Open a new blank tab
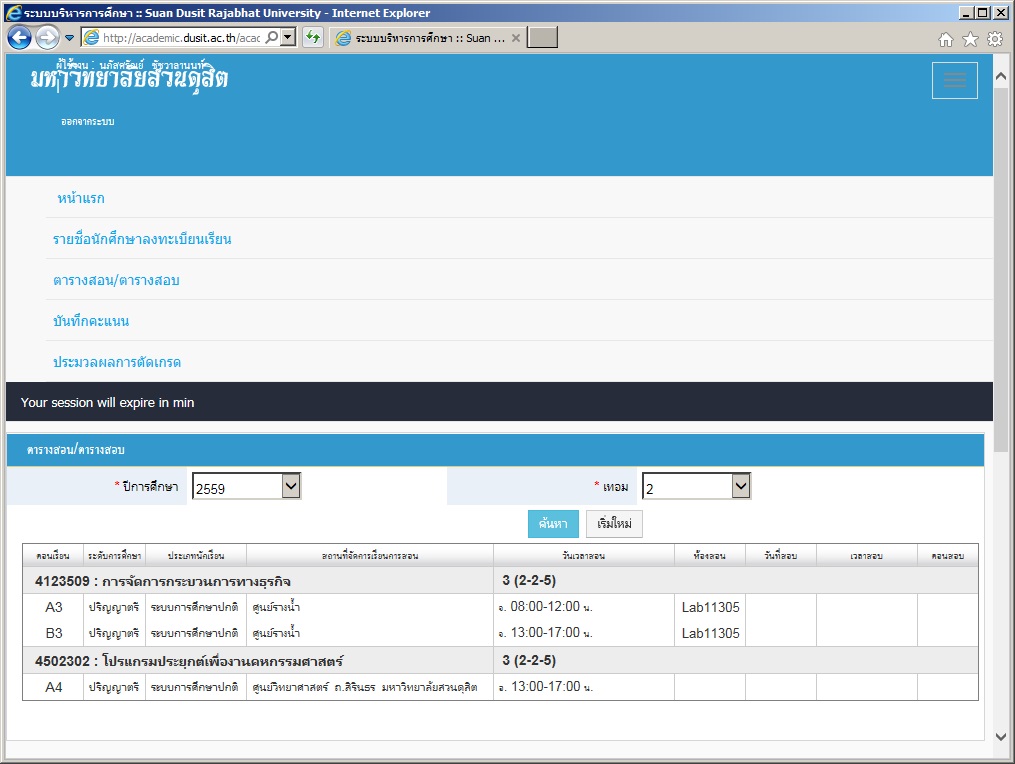1015x764 pixels. pyautogui.click(x=542, y=38)
